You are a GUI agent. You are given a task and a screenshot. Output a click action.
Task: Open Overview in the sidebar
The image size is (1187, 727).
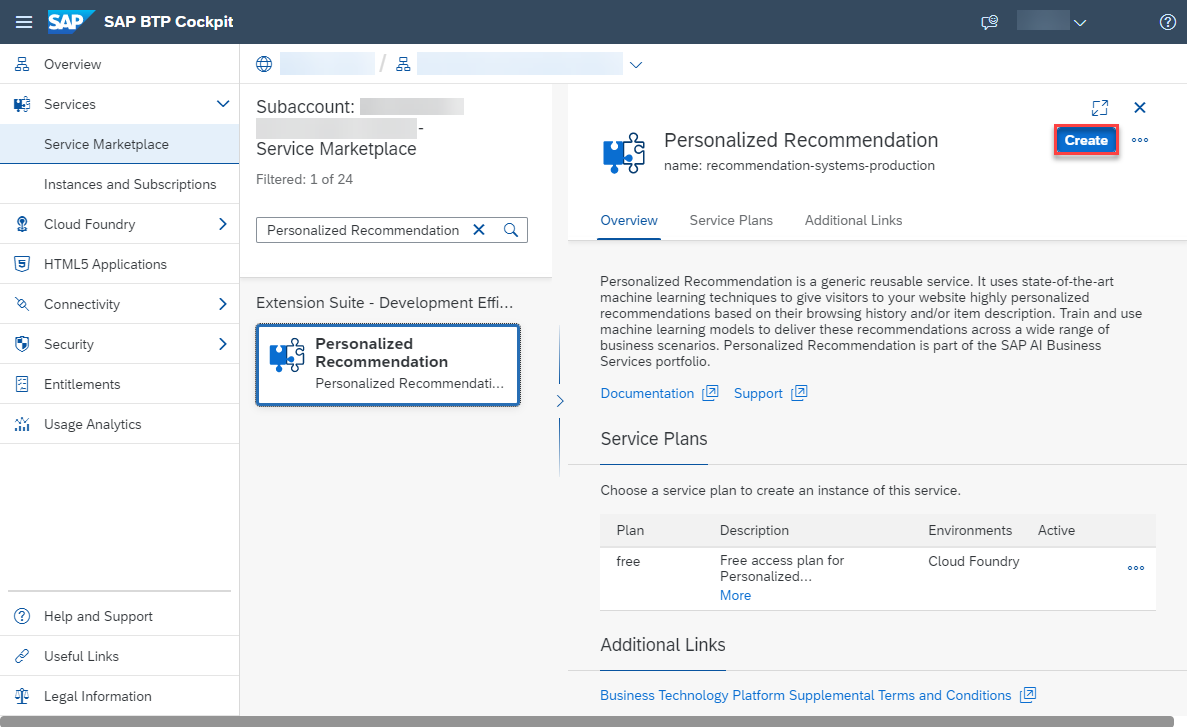coord(73,64)
